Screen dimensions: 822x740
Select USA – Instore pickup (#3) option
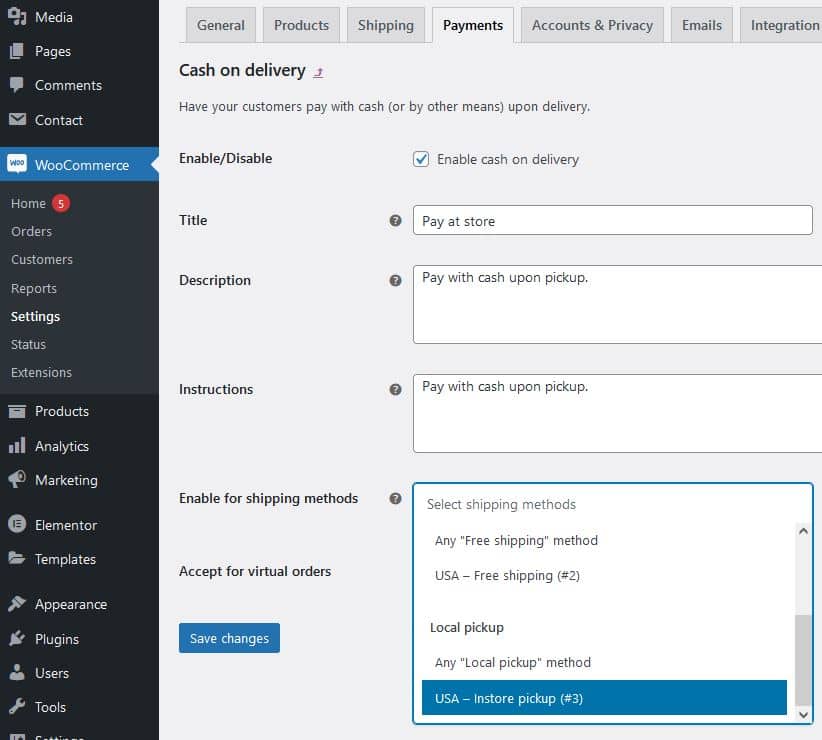coord(604,698)
